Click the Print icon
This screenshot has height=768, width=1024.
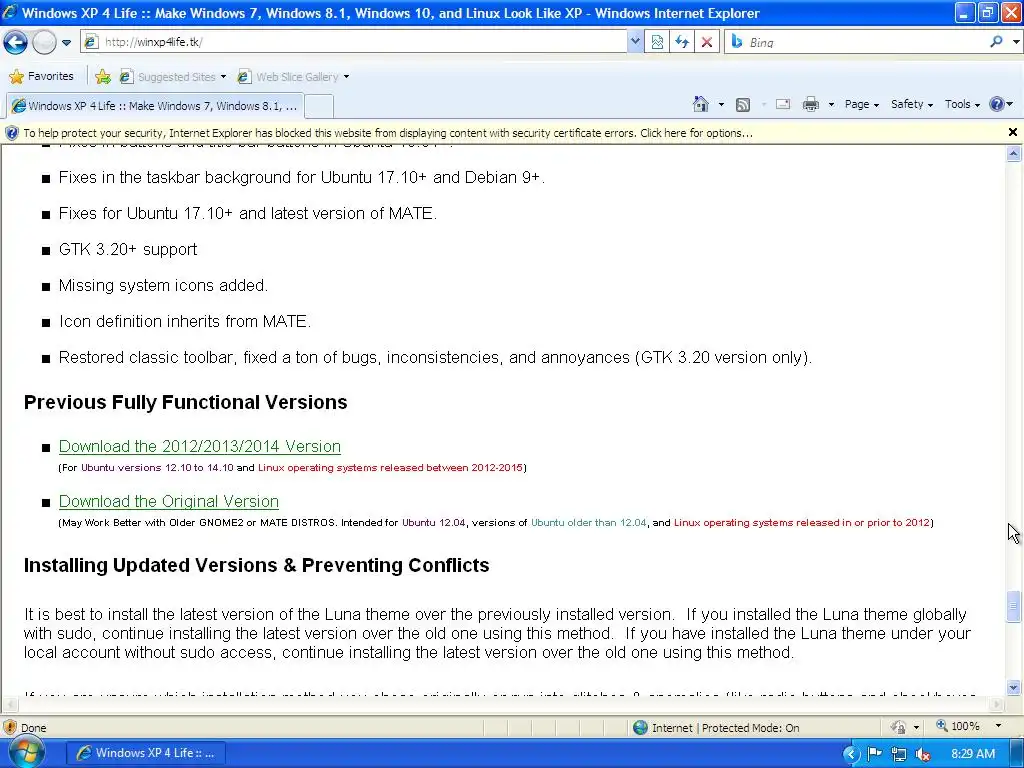(x=810, y=104)
